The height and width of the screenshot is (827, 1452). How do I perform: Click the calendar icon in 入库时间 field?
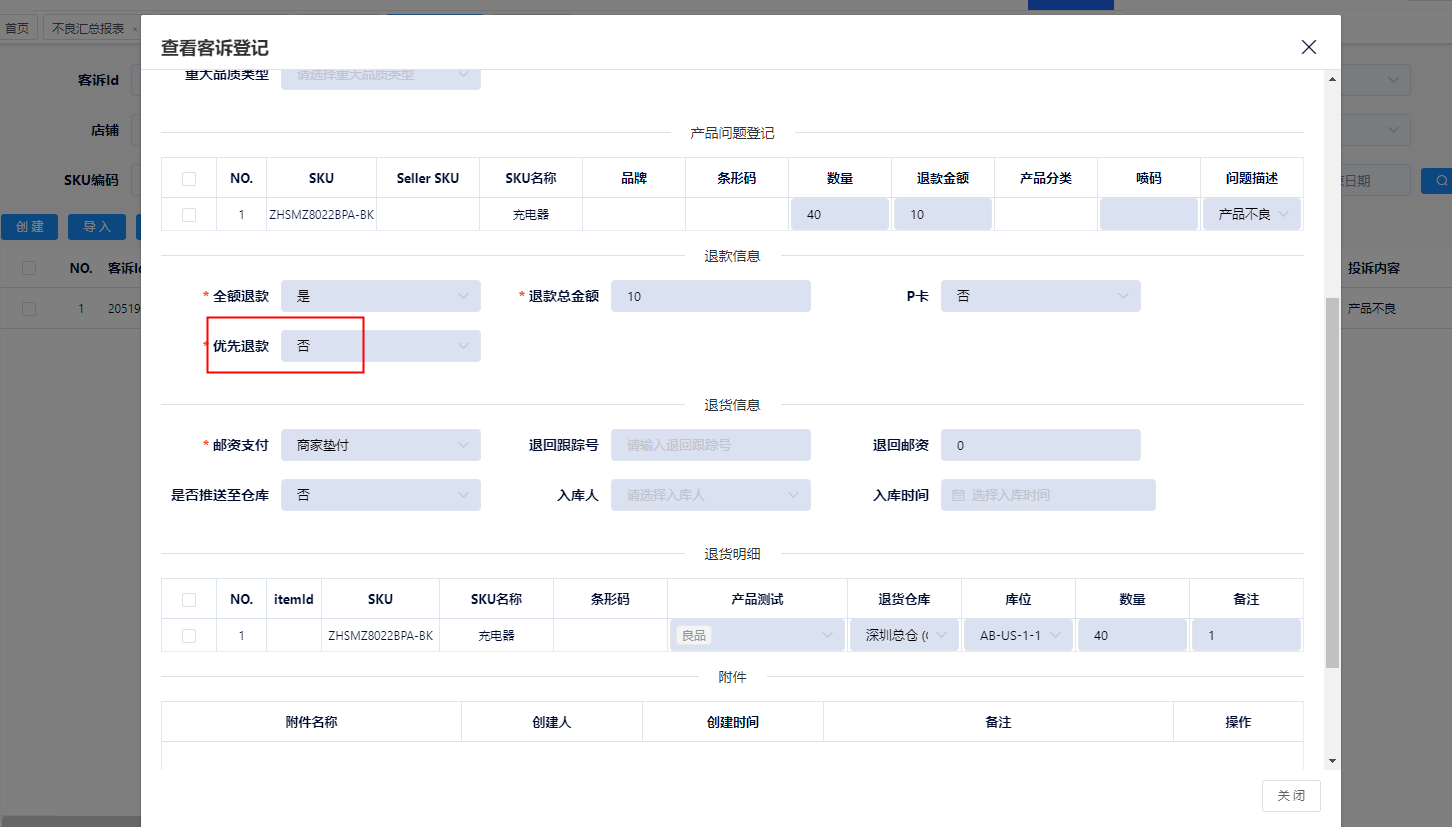(x=958, y=495)
